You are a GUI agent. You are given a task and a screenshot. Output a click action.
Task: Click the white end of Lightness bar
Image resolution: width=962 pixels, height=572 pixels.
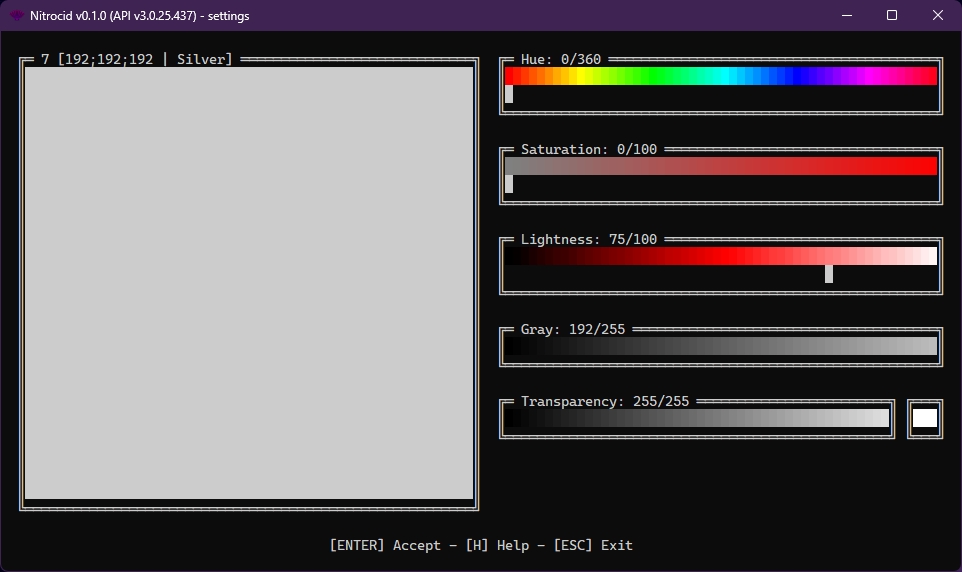930,256
